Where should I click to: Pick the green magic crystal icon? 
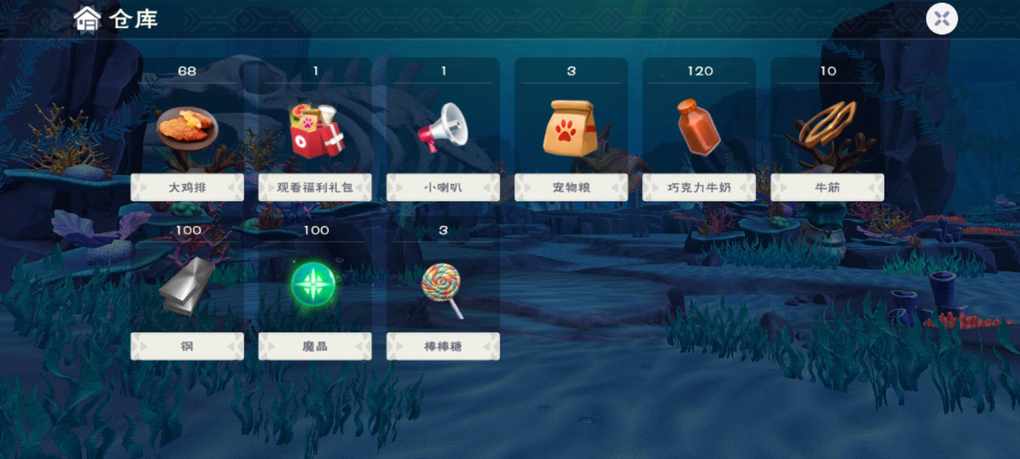point(313,284)
